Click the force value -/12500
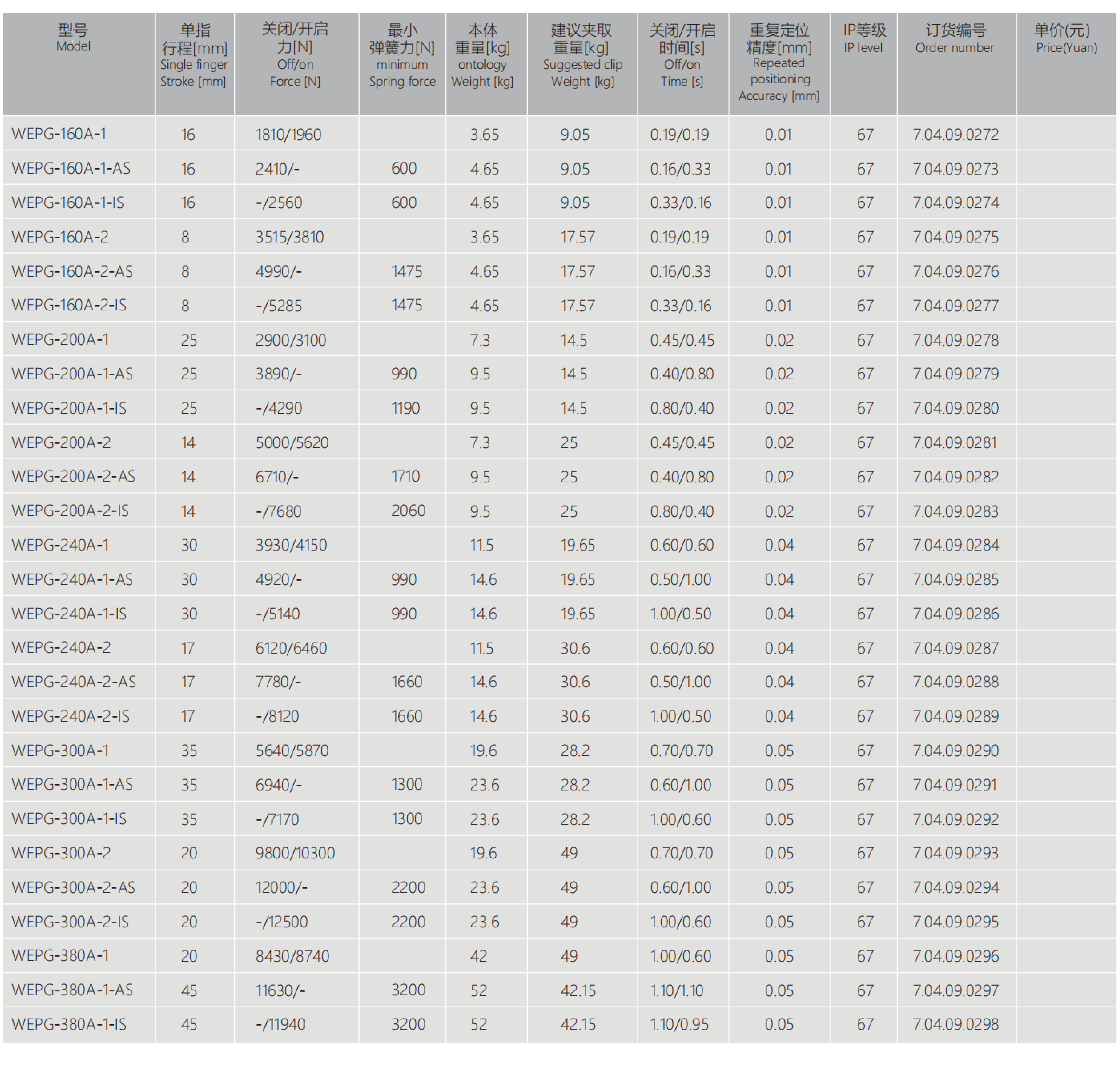Image resolution: width=1120 pixels, height=1076 pixels. tap(282, 922)
